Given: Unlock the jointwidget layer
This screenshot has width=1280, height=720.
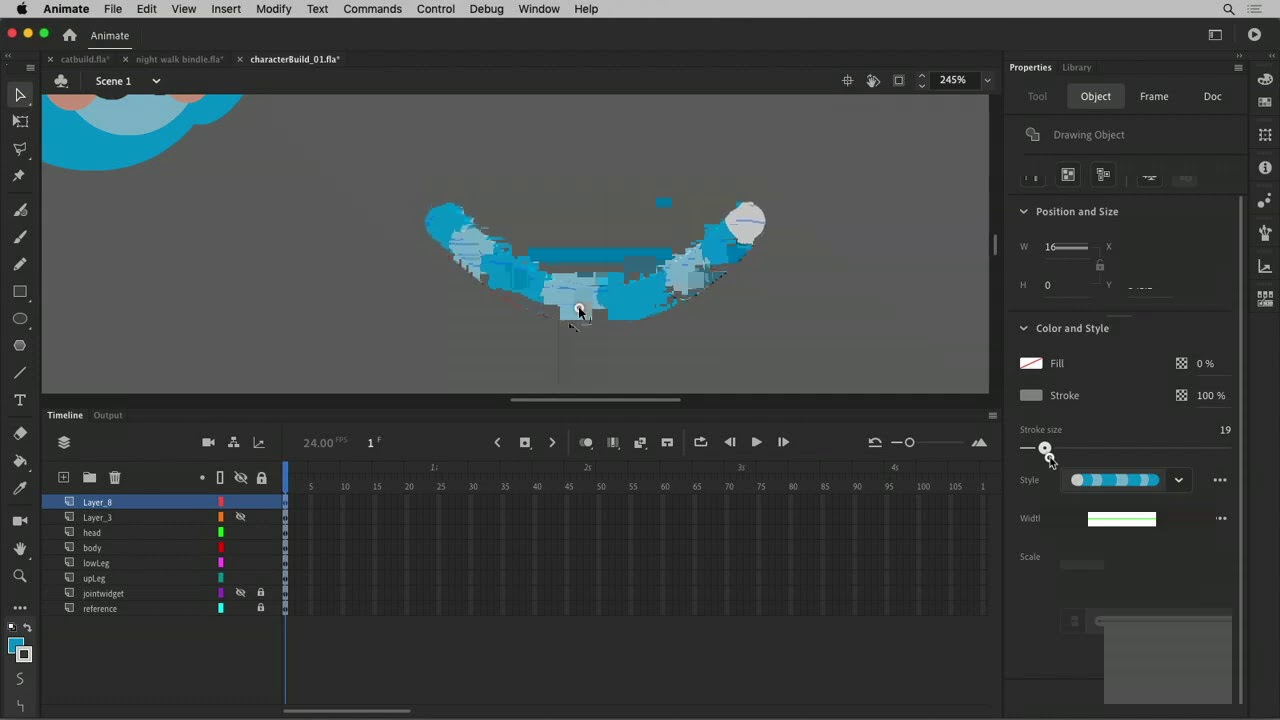Looking at the screenshot, I should pos(261,593).
